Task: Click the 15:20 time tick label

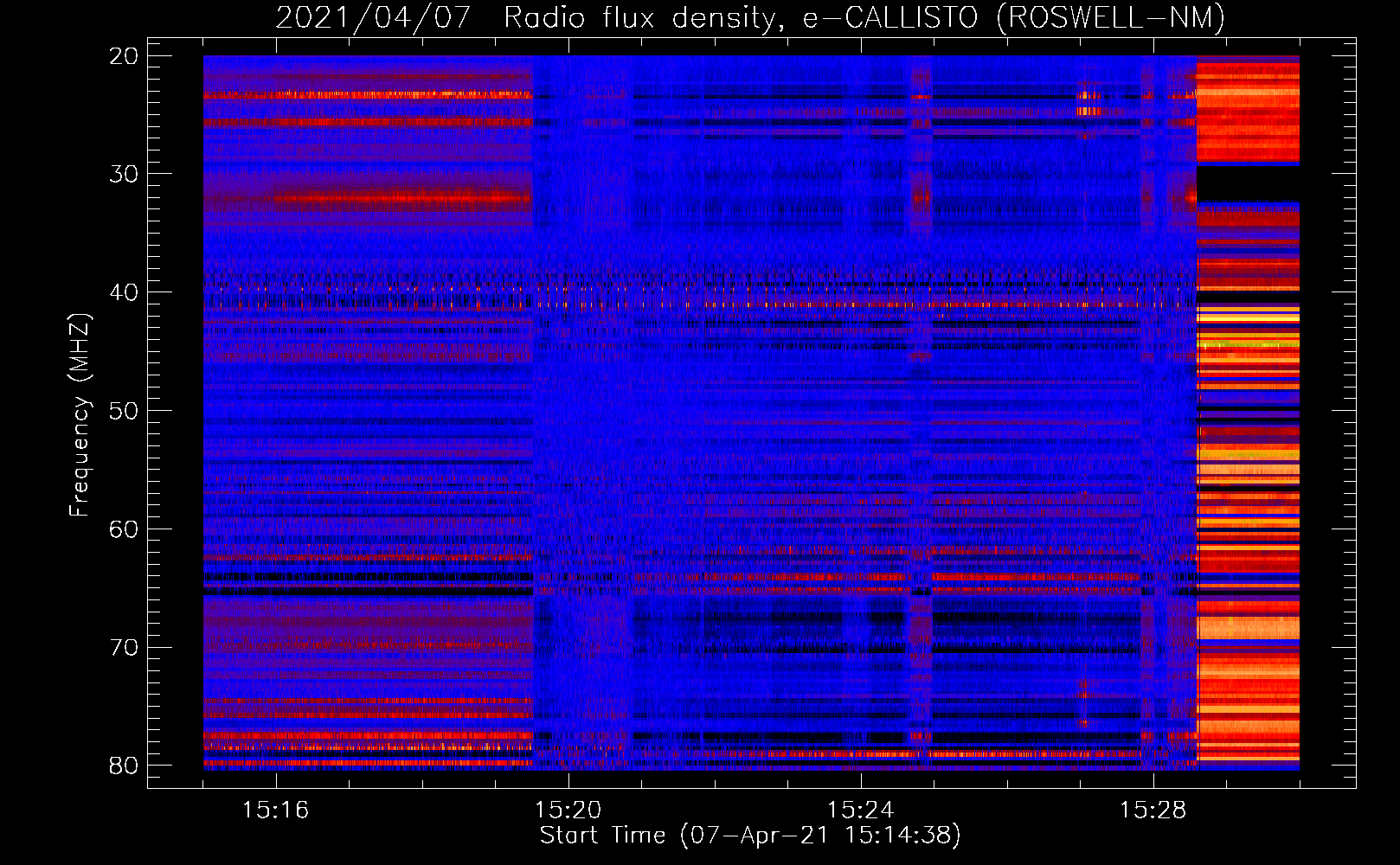Action: point(568,810)
